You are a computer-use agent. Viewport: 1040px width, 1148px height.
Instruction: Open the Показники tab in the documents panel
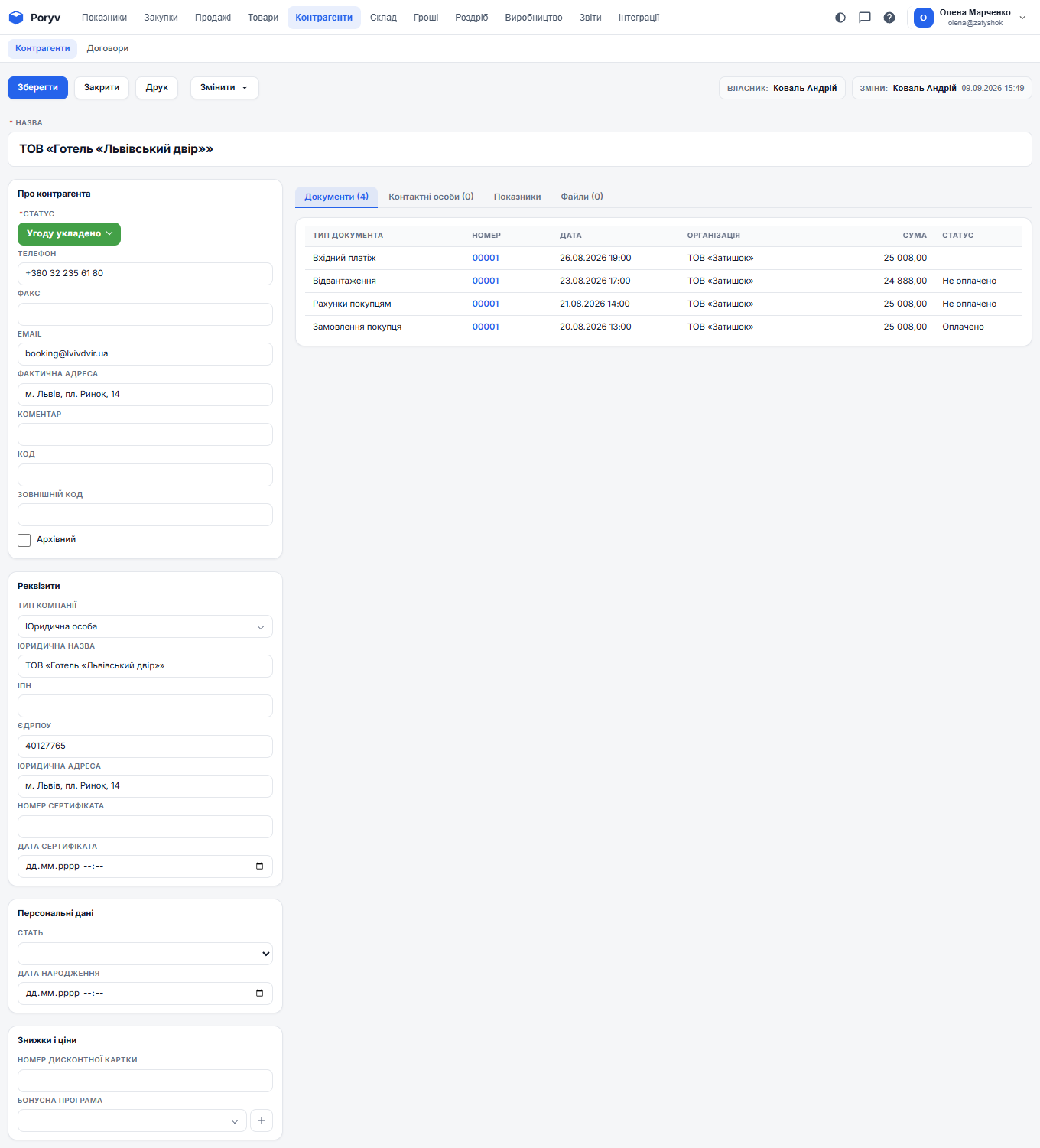[518, 197]
